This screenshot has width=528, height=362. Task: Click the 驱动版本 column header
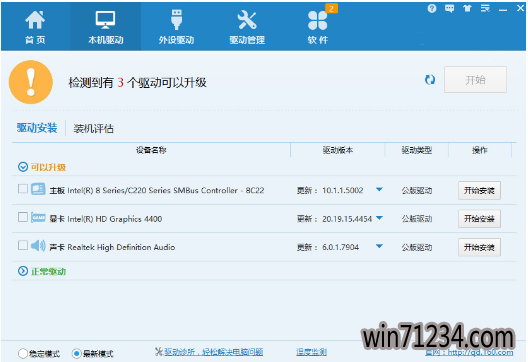pyautogui.click(x=338, y=150)
